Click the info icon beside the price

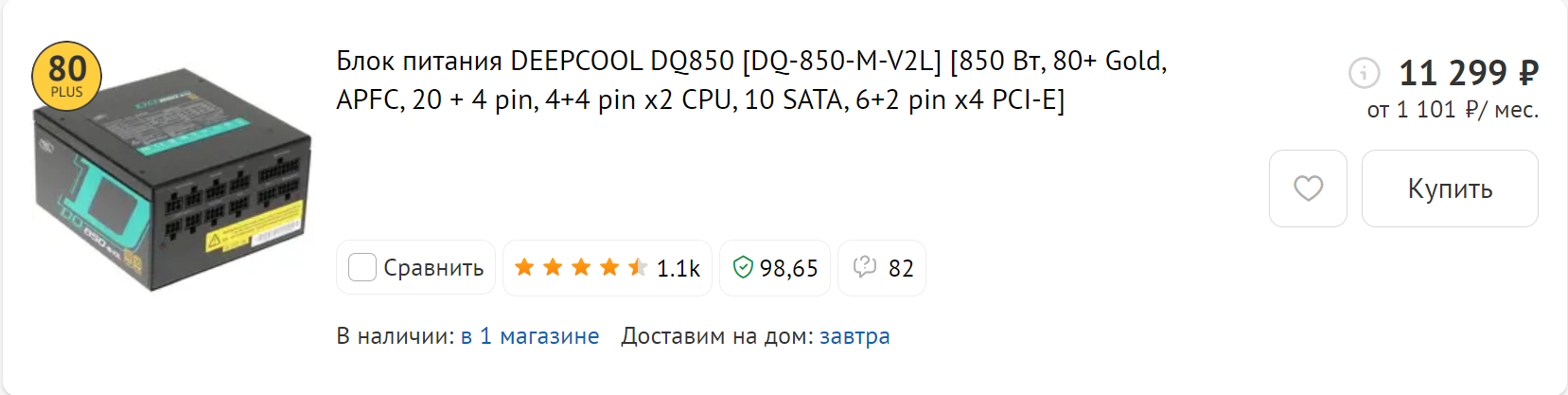coord(1364,72)
